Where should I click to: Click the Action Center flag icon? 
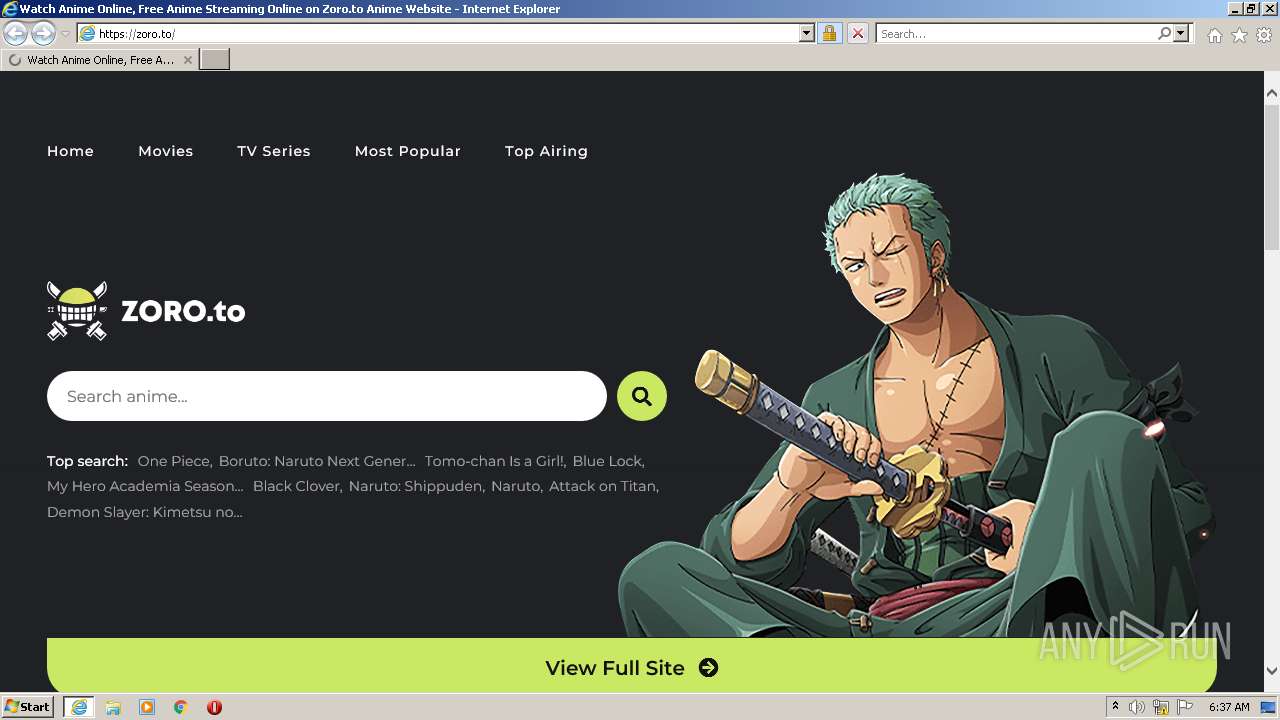coord(1183,707)
